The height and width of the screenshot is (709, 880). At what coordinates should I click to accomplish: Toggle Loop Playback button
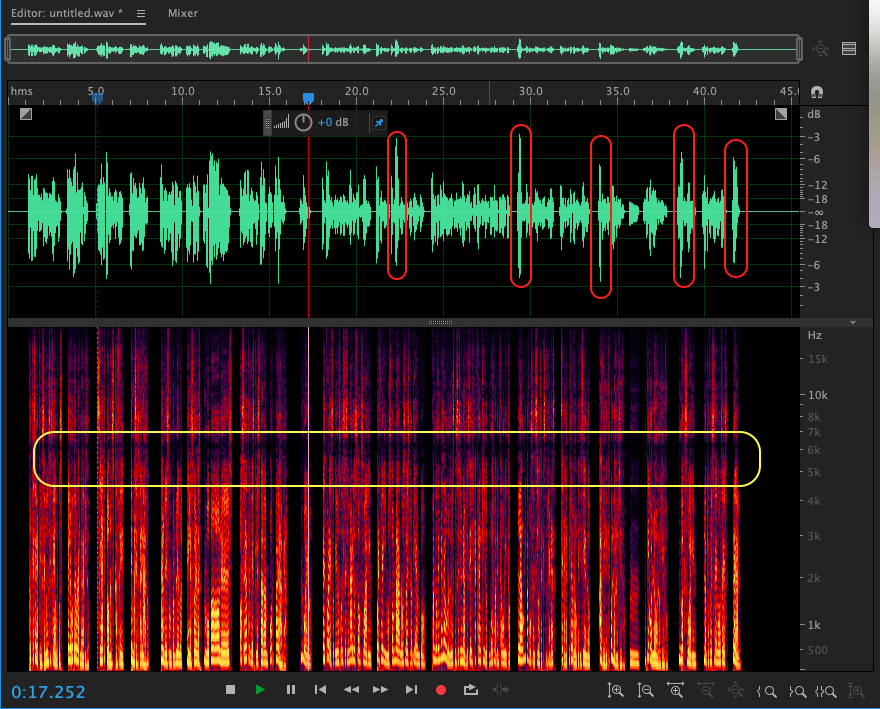(471, 690)
